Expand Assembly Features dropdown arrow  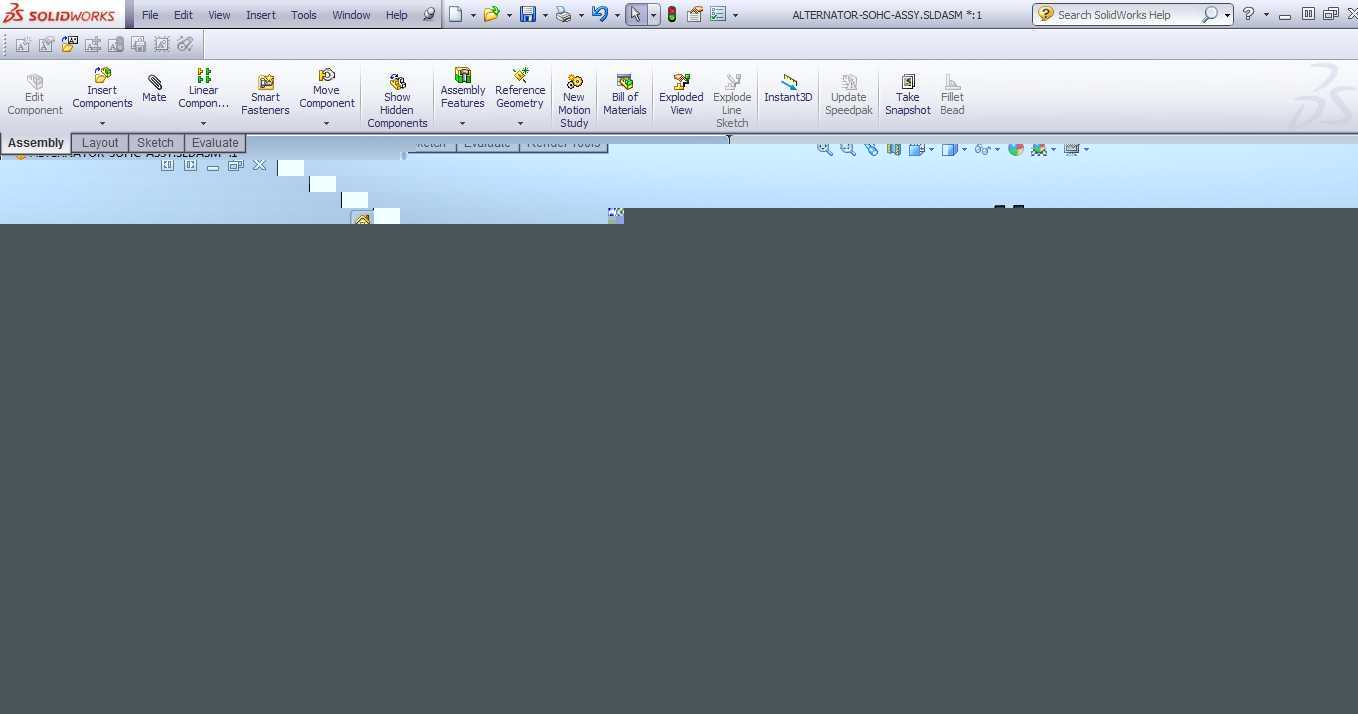462,124
